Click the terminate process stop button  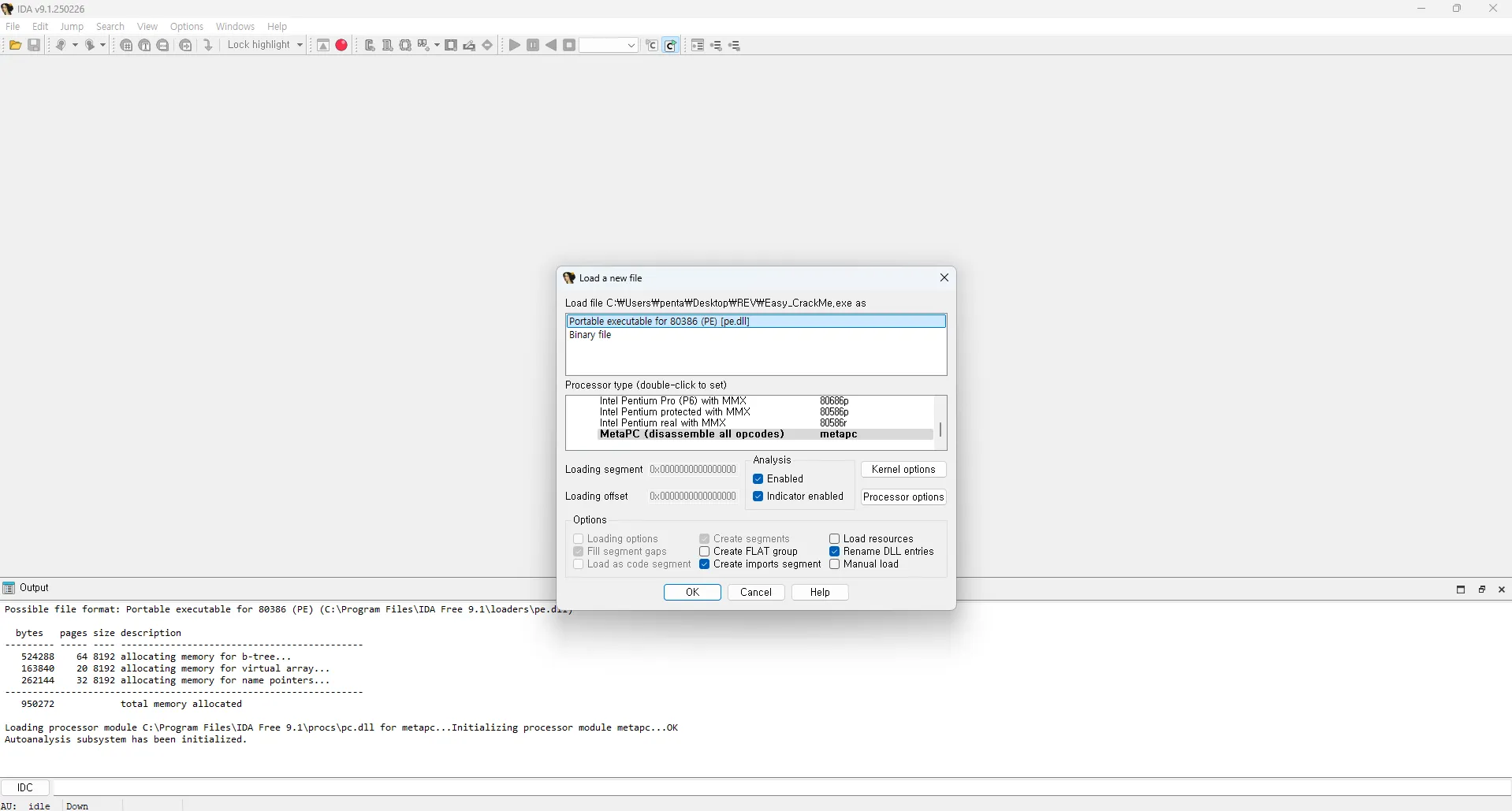tap(569, 46)
